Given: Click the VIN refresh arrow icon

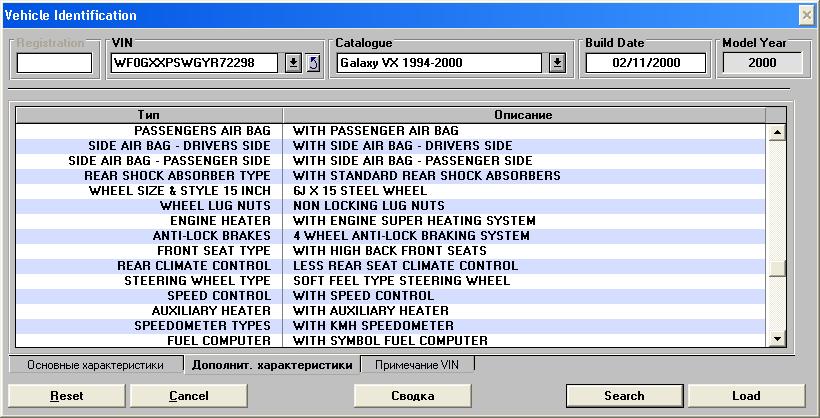Looking at the screenshot, I should click(312, 63).
